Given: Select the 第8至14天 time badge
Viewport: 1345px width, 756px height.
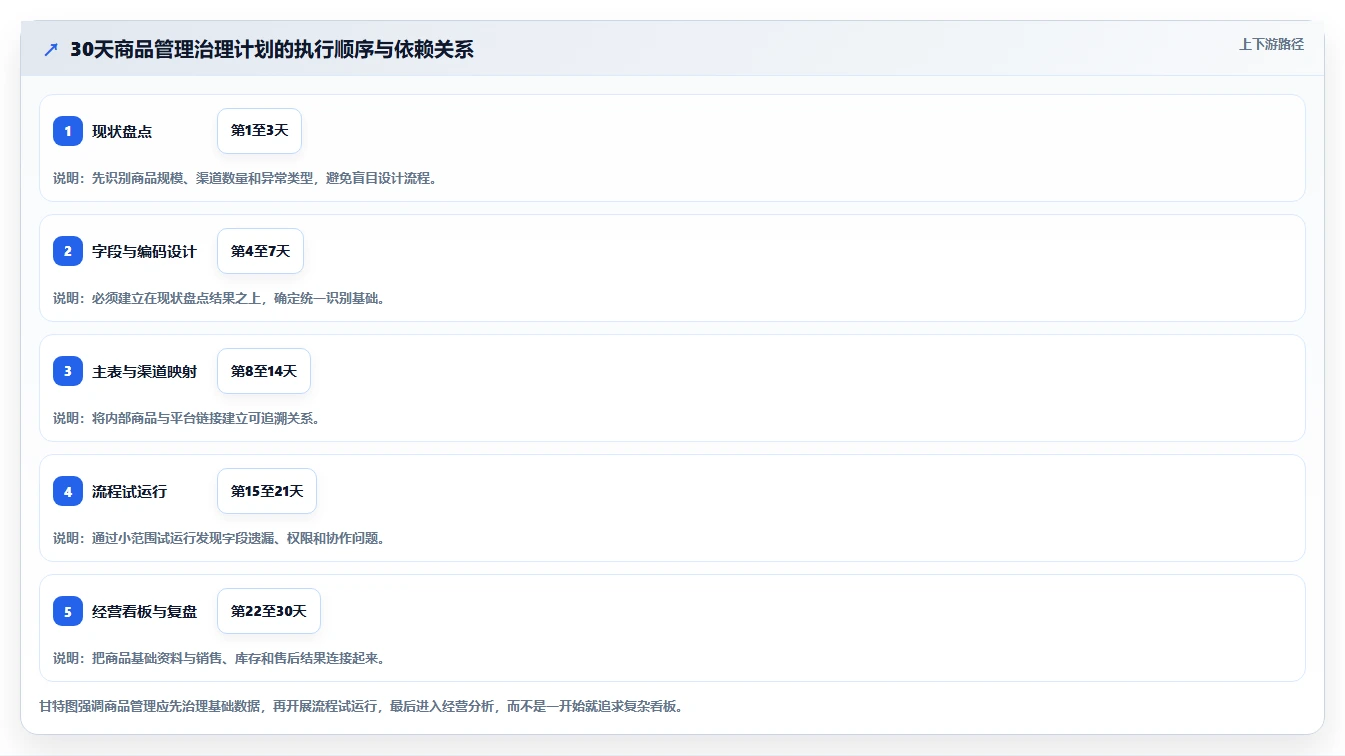Looking at the screenshot, I should [264, 371].
